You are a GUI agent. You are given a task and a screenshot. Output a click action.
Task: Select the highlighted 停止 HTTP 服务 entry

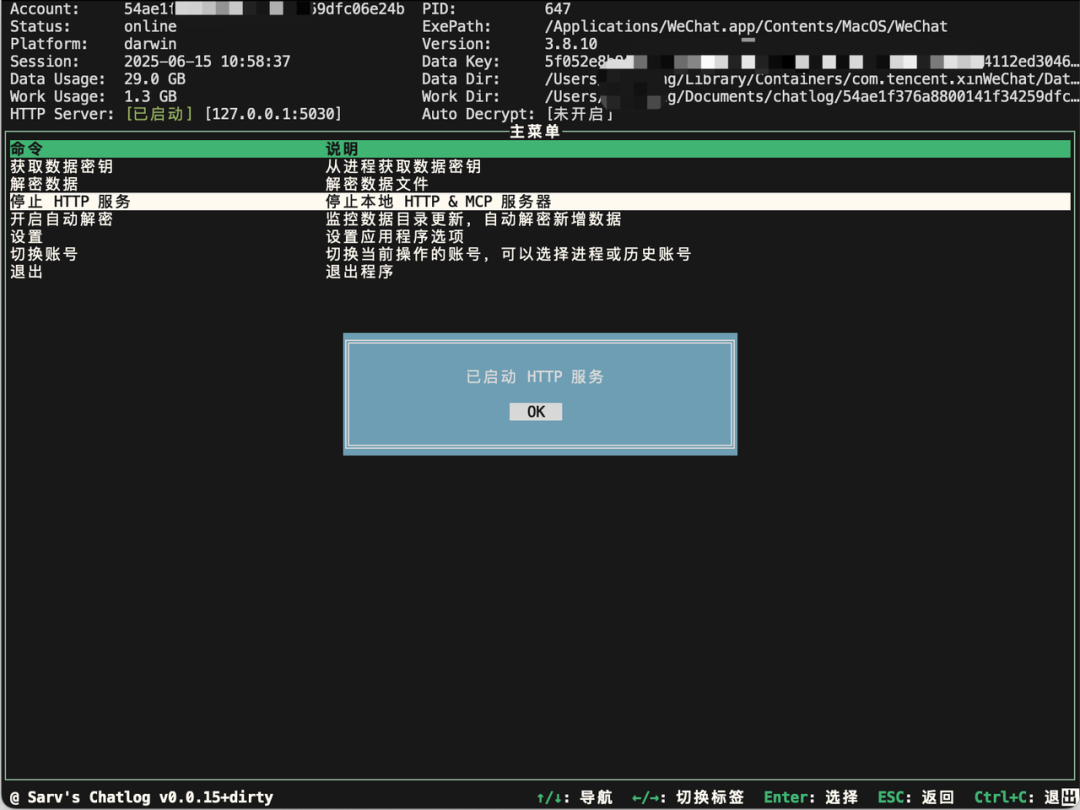(x=72, y=201)
